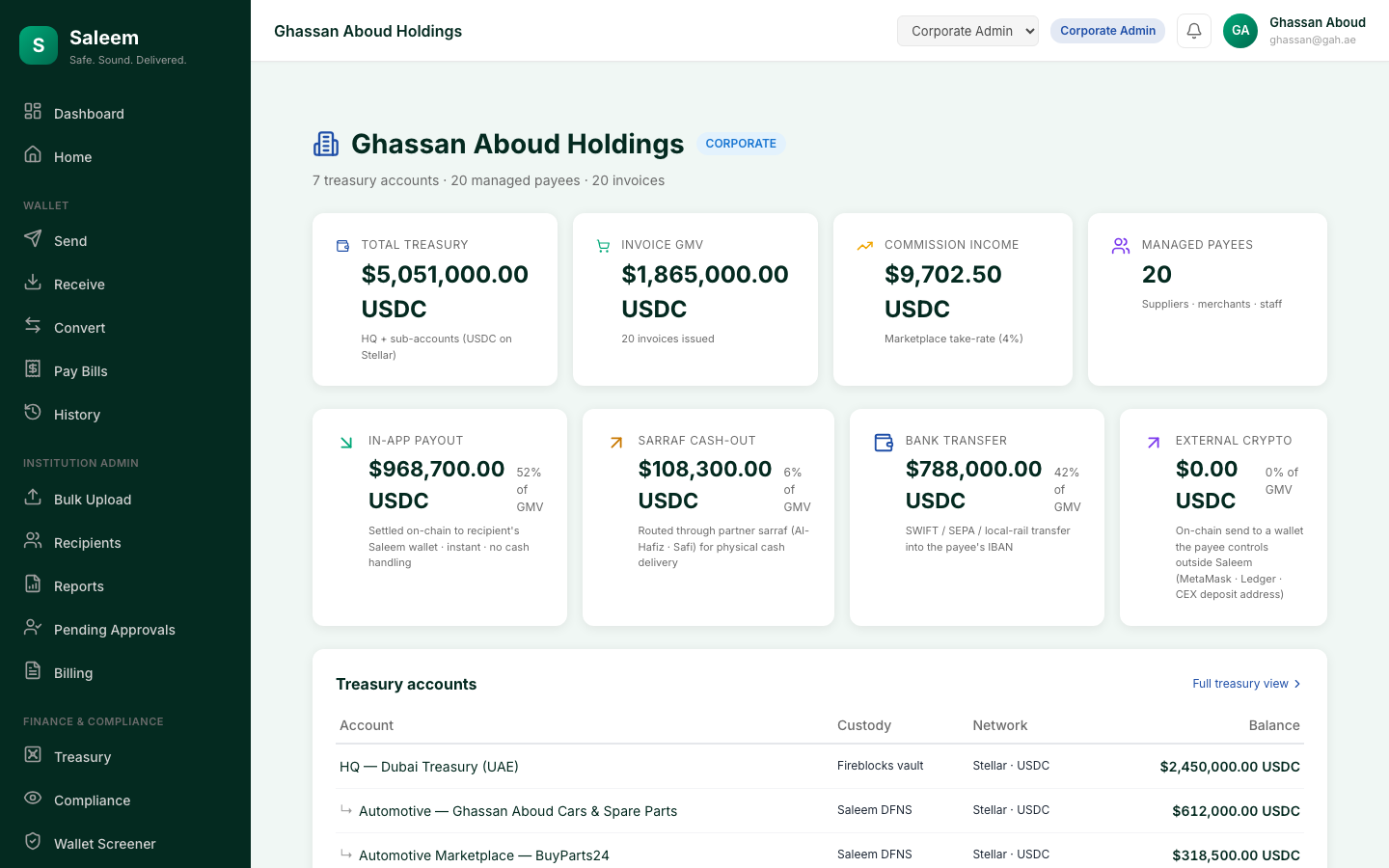
Task: Open notifications bell
Action: click(1194, 31)
